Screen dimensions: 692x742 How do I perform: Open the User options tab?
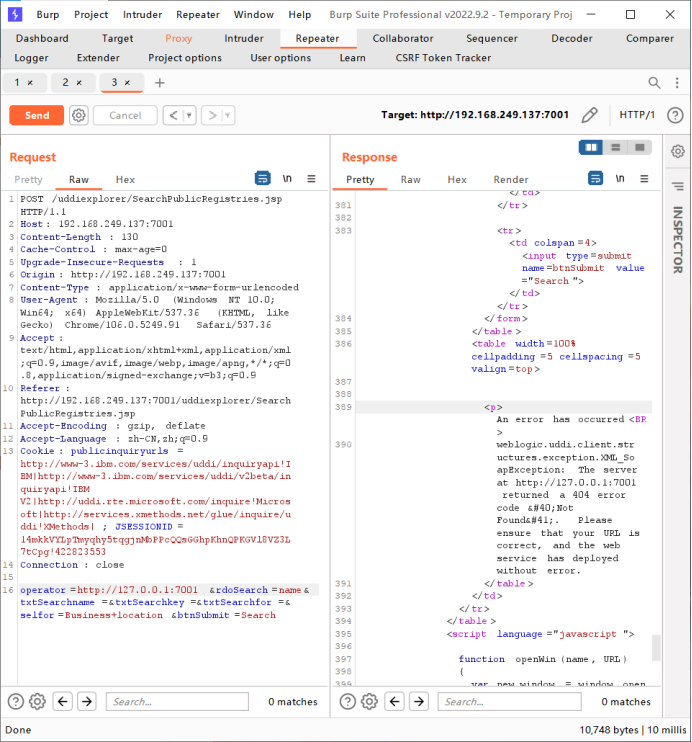(x=281, y=58)
